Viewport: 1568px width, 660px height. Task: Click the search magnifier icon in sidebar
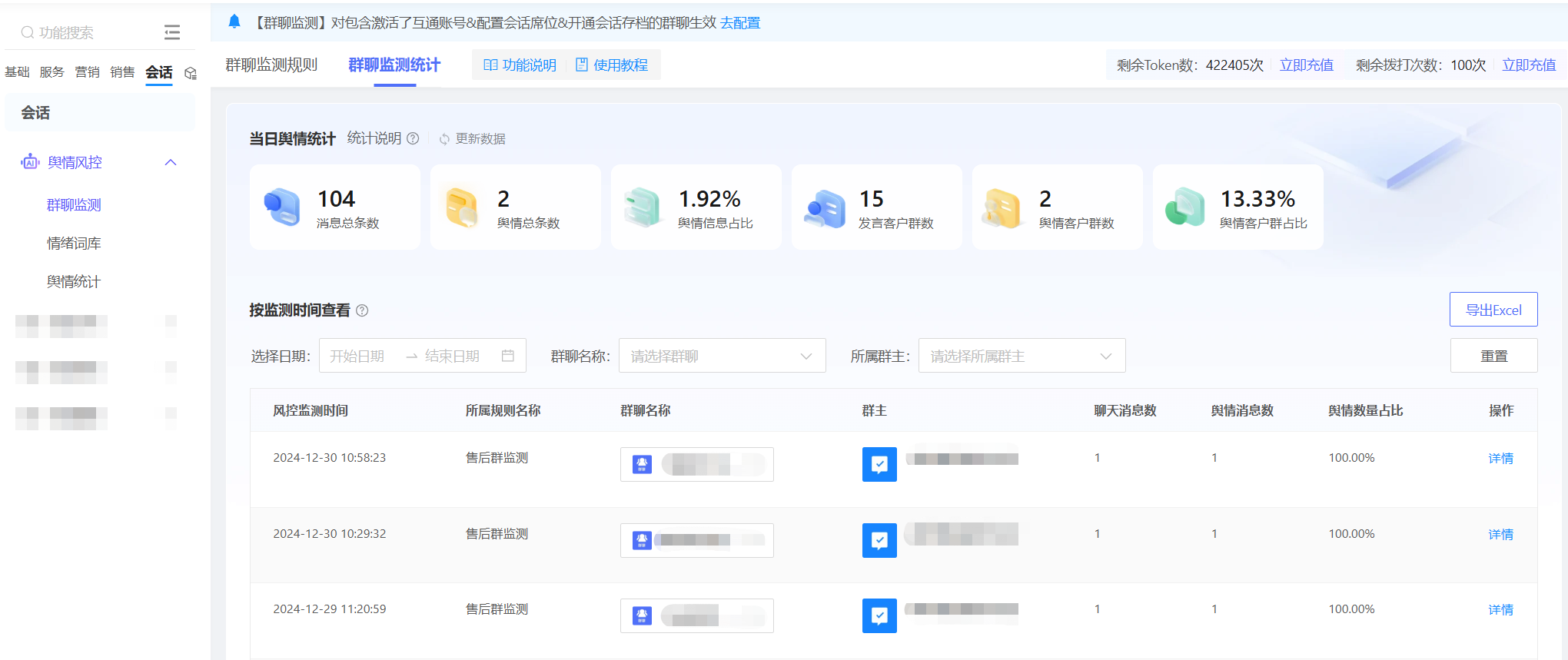(28, 32)
